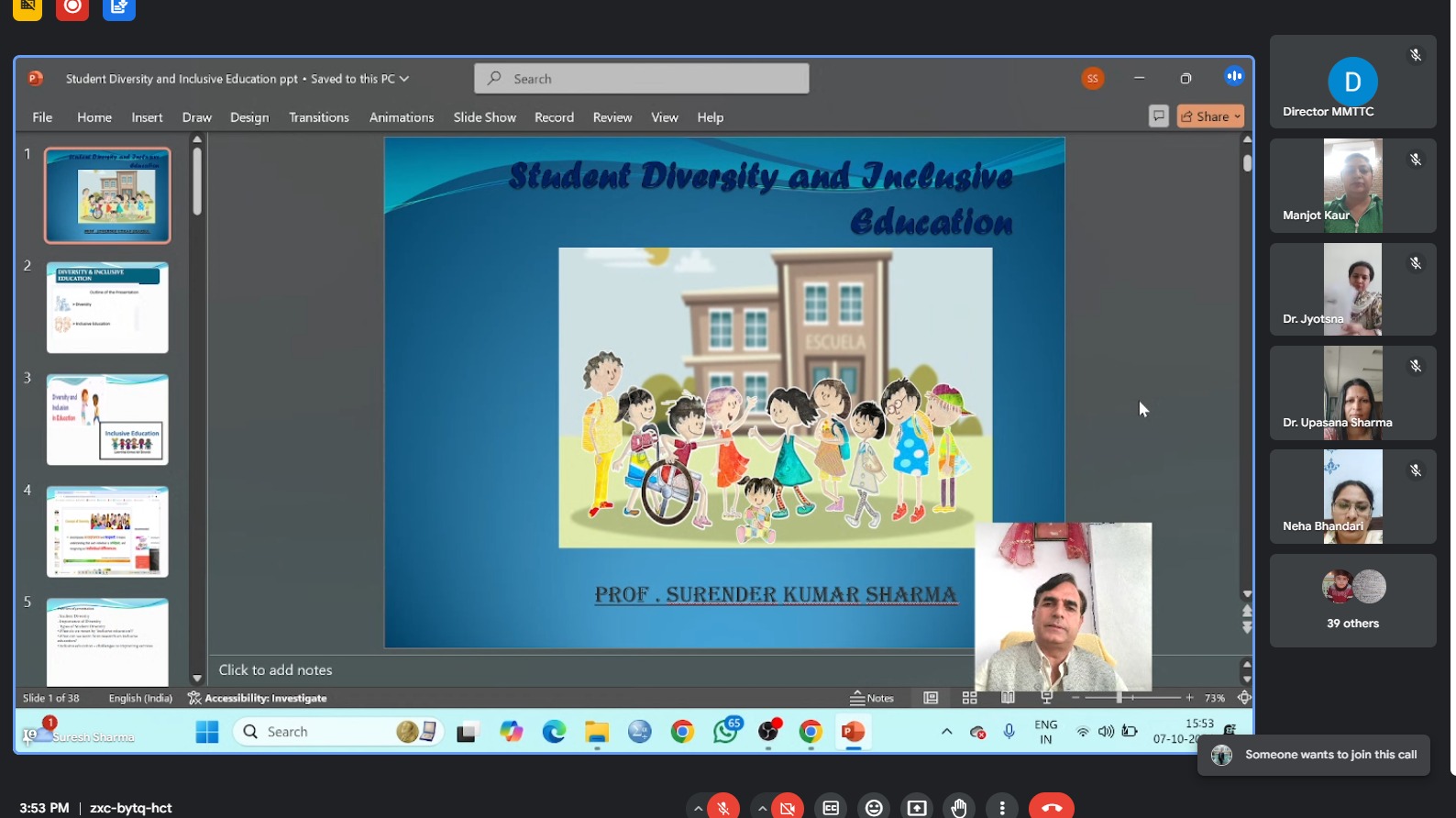Toggle the Notes pane from the status bar

(x=872, y=698)
